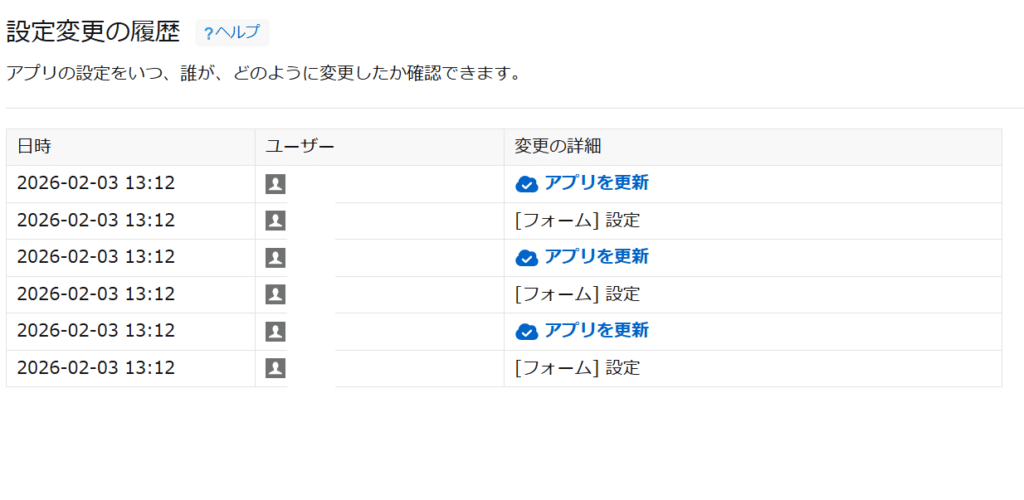
Task: Click the date in the first row
Action: [x=96, y=183]
